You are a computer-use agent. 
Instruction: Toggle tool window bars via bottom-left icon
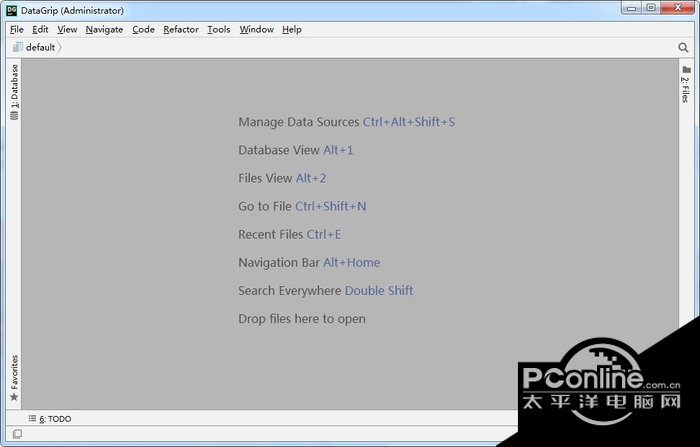click(17, 434)
